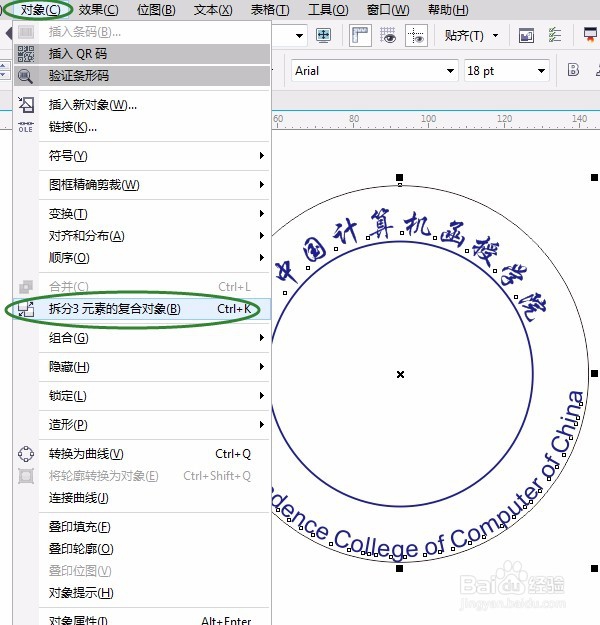The width and height of the screenshot is (600, 625).
Task: Click the QR code icon in menu
Action: tap(26, 54)
